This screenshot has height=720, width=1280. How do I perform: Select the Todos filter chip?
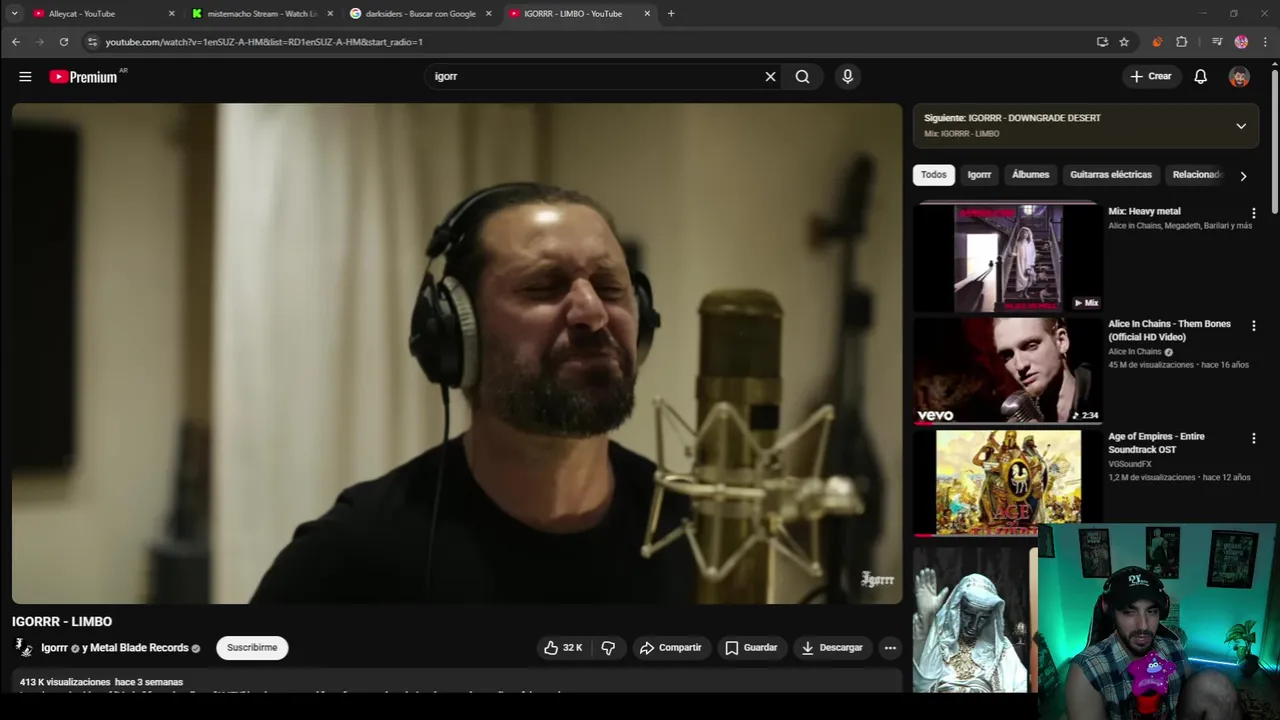coord(933,175)
